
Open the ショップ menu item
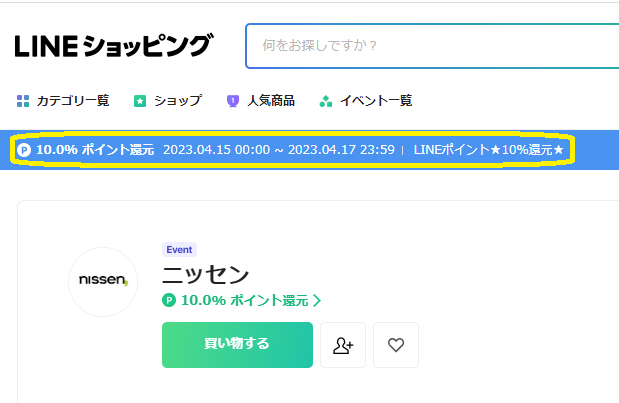(x=178, y=101)
